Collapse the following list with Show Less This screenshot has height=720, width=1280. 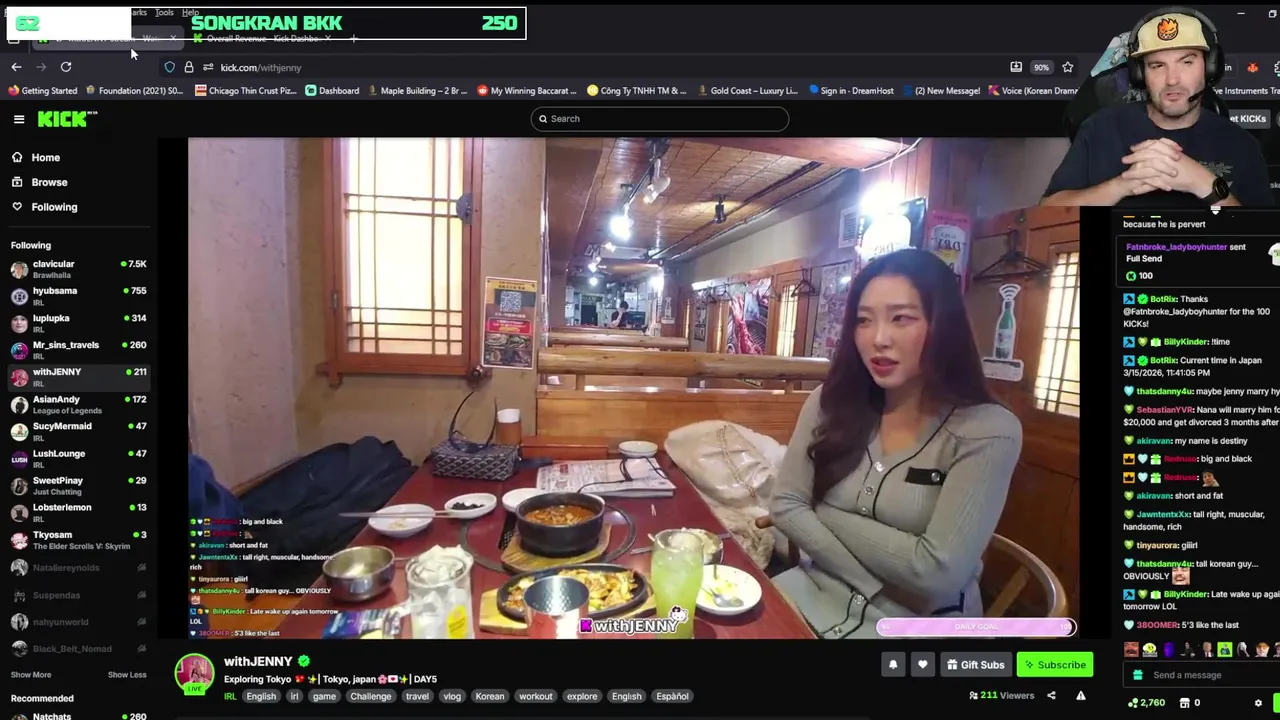point(127,675)
